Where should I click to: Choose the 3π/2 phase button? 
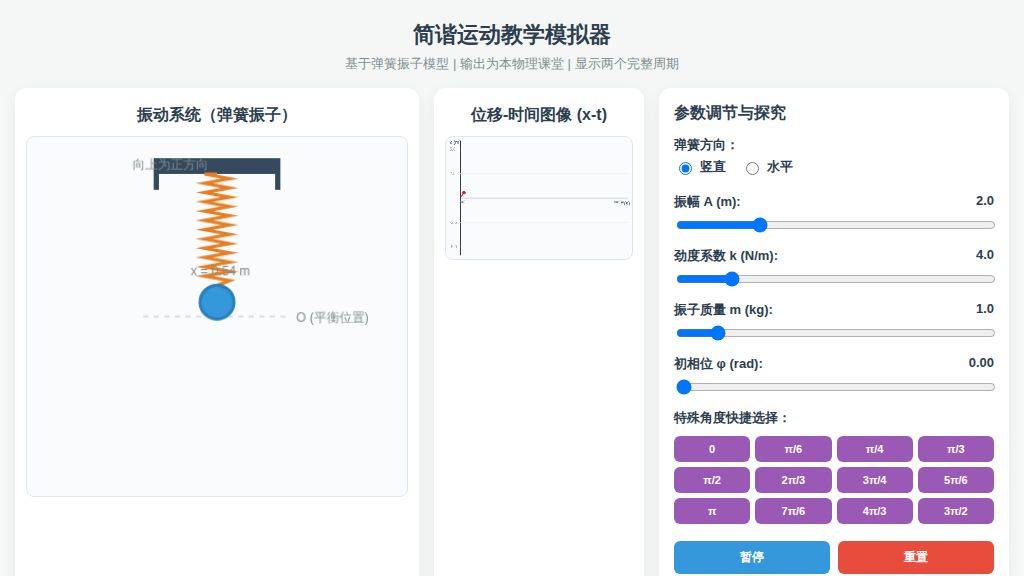[x=955, y=511]
